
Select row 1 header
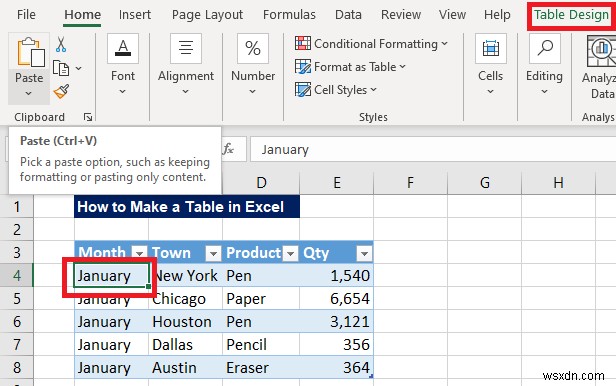pyautogui.click(x=16, y=206)
